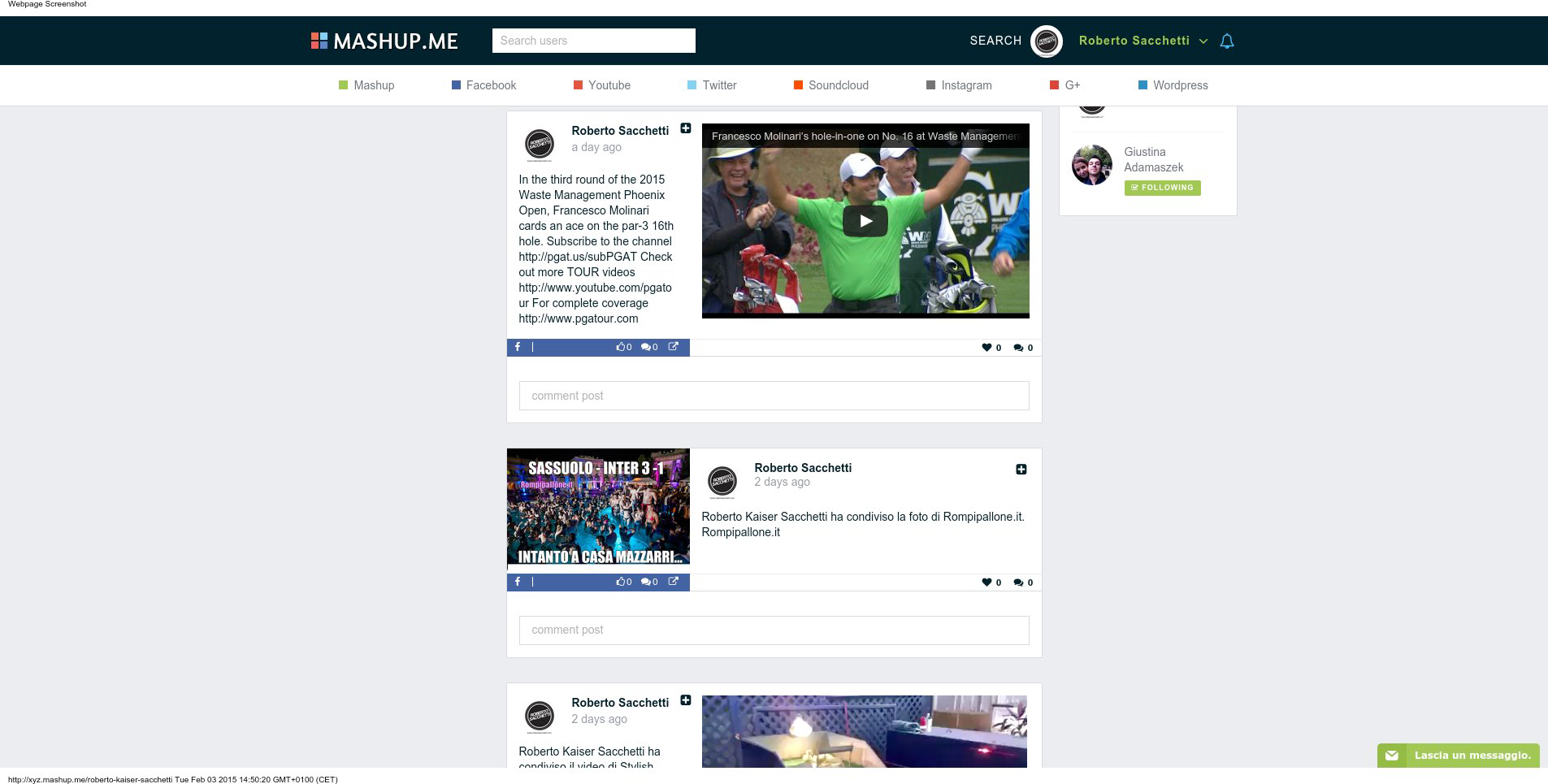
Task: Toggle the Following button for Giustina Adamaszek
Action: pyautogui.click(x=1162, y=188)
